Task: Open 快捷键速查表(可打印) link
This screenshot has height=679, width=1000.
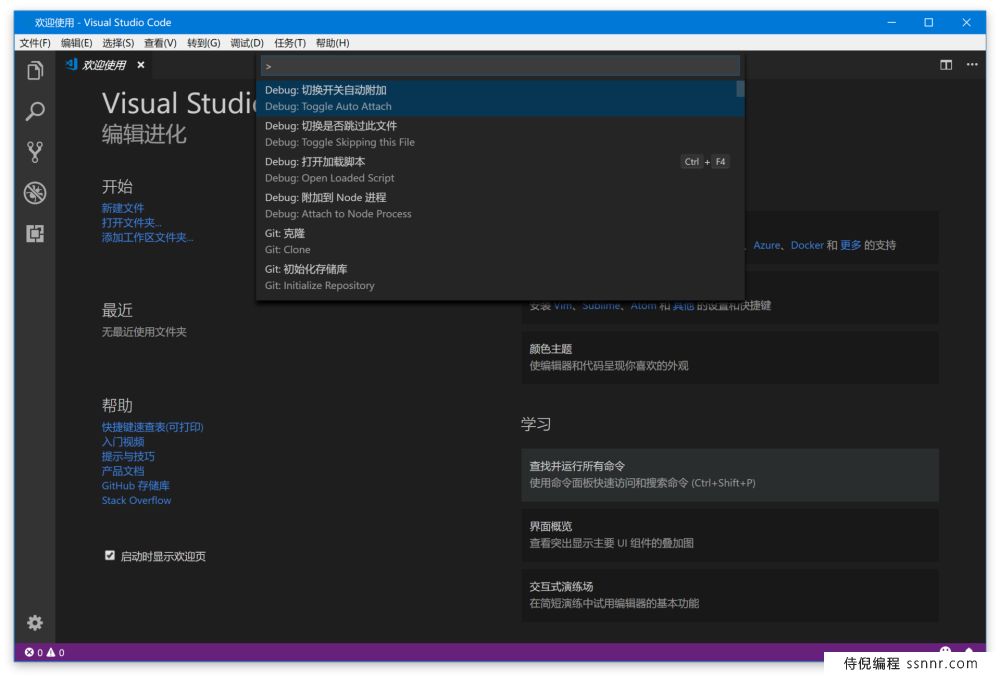Action: coord(152,427)
